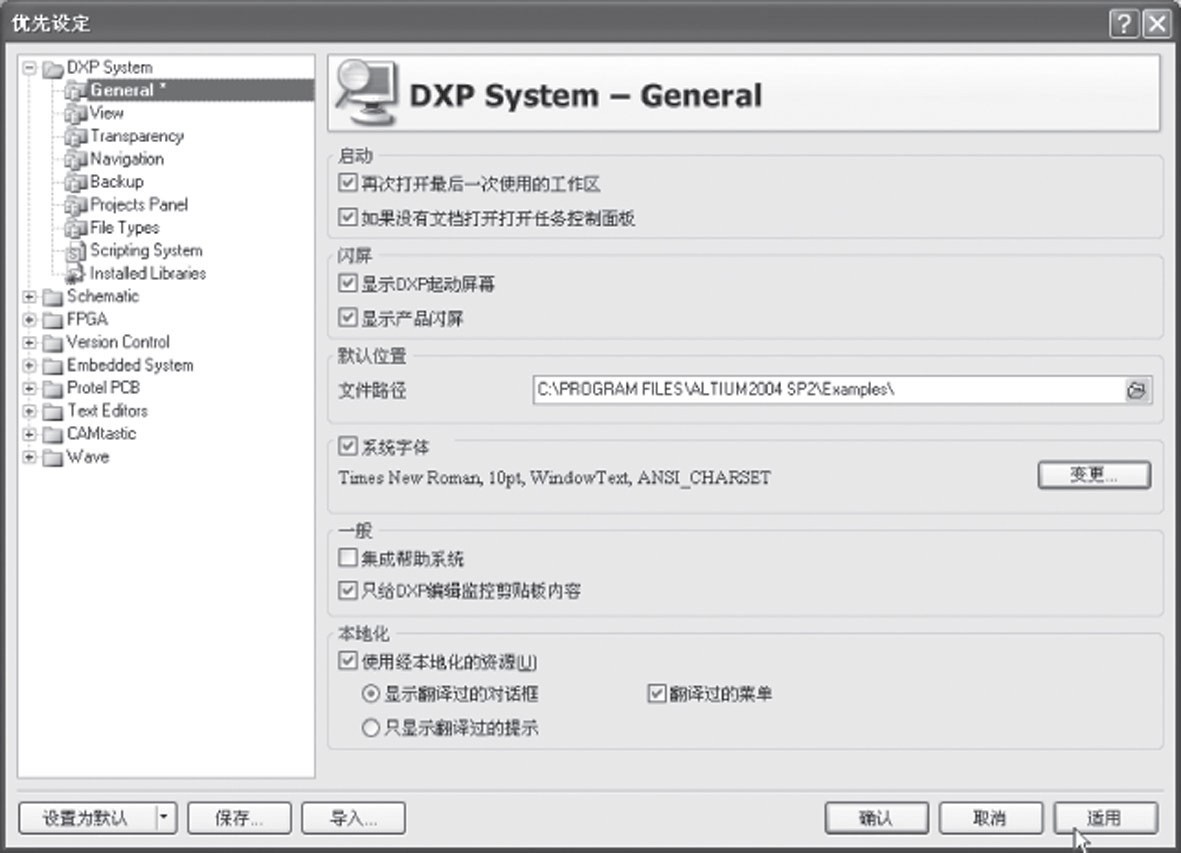Image resolution: width=1181 pixels, height=853 pixels.
Task: Click the Navigation page icon
Action: [x=76, y=160]
